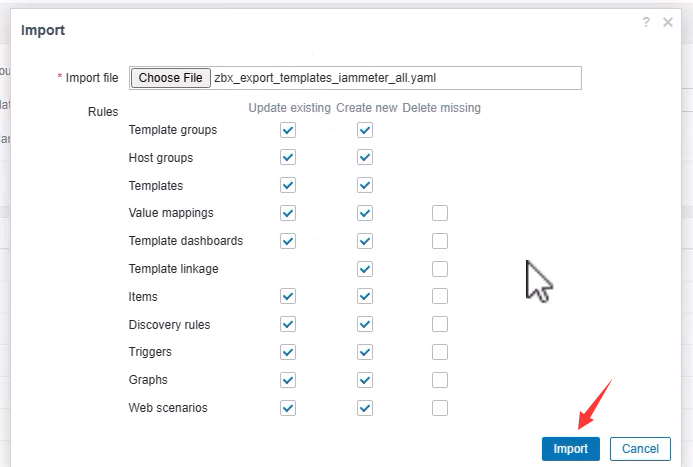Uncheck Create new for Triggers
693x467 pixels.
click(365, 352)
